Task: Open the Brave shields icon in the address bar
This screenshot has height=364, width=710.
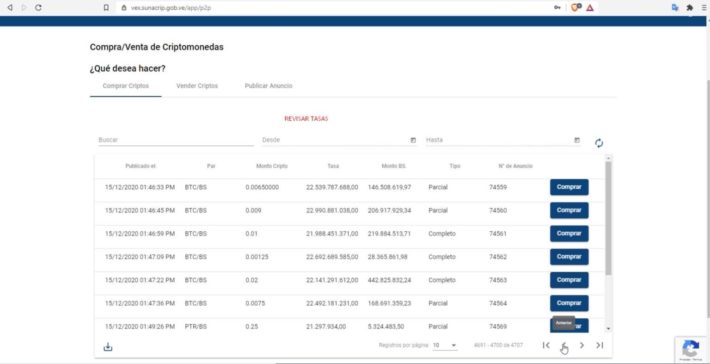Action: pyautogui.click(x=576, y=8)
